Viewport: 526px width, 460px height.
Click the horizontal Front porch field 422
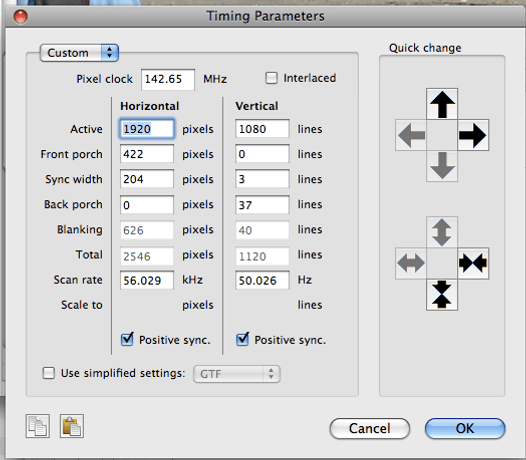[147, 154]
